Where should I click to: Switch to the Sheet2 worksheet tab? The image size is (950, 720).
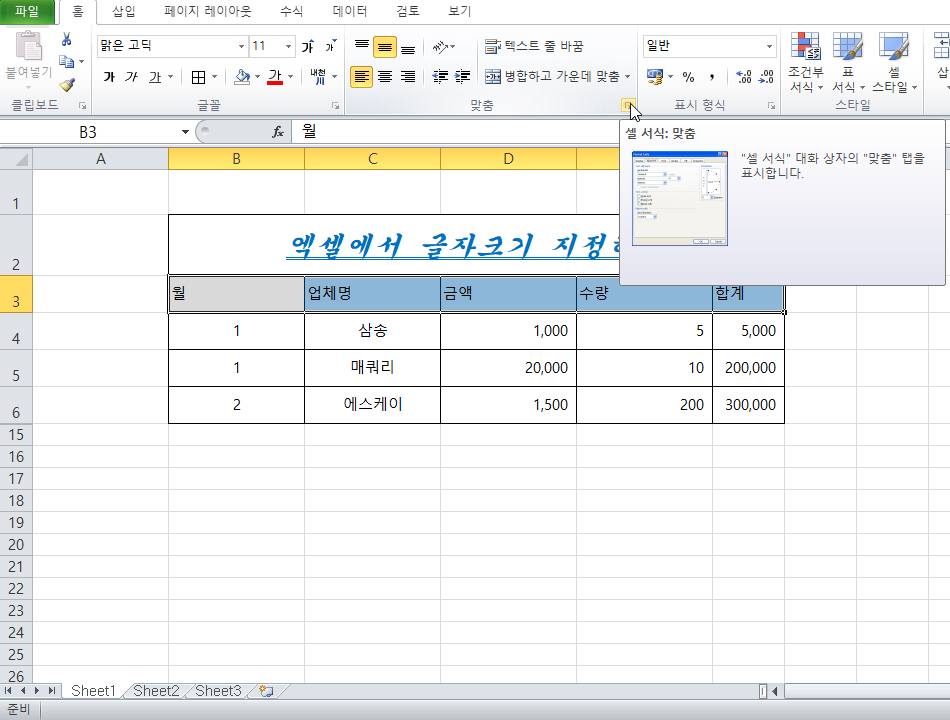[156, 691]
